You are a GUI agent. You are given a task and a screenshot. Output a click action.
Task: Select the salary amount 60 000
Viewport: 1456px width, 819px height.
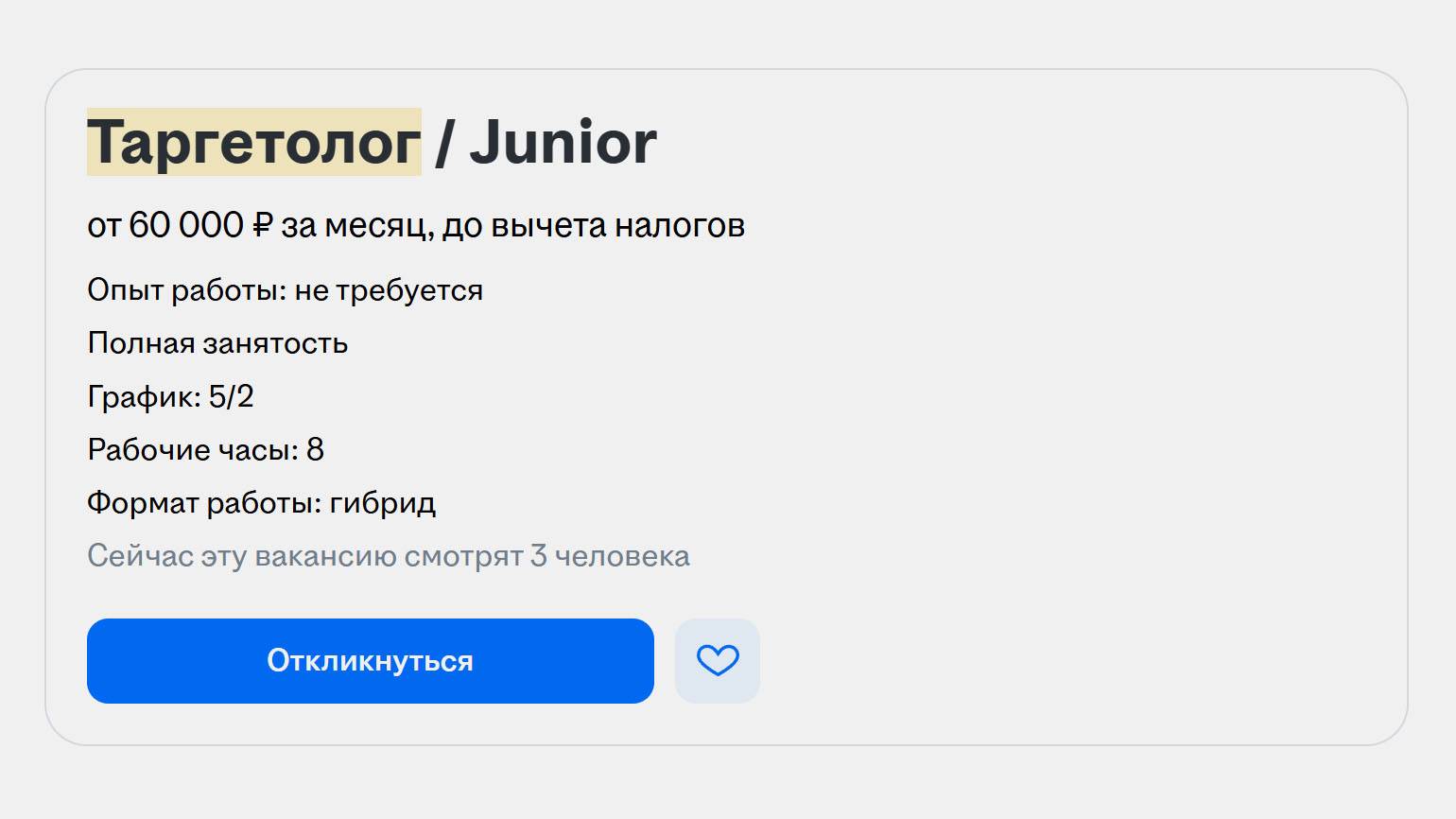(185, 226)
